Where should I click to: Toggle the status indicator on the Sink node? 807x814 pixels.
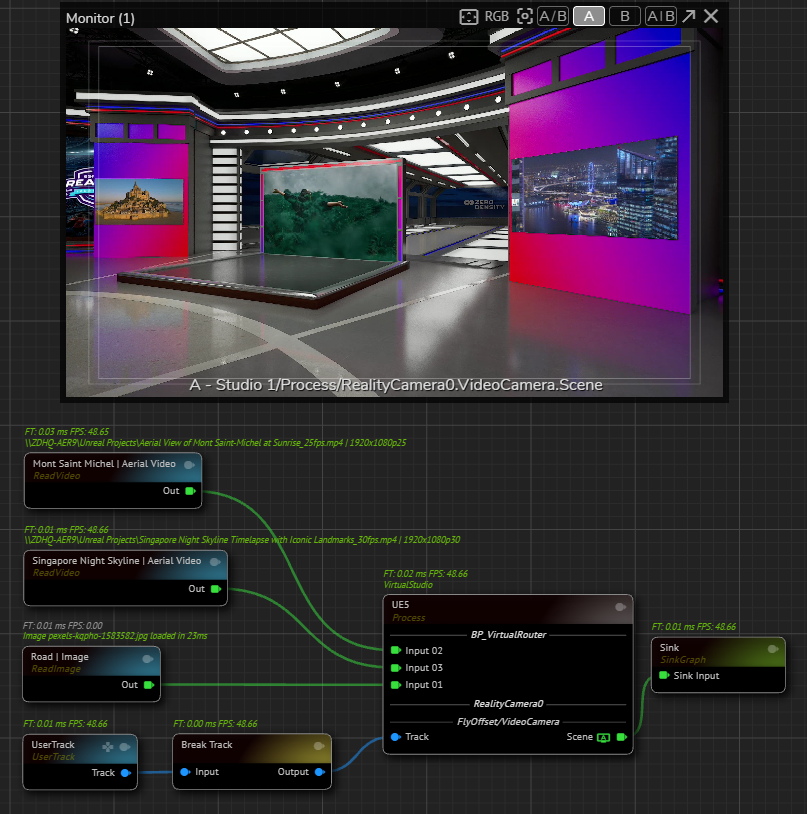pos(773,649)
